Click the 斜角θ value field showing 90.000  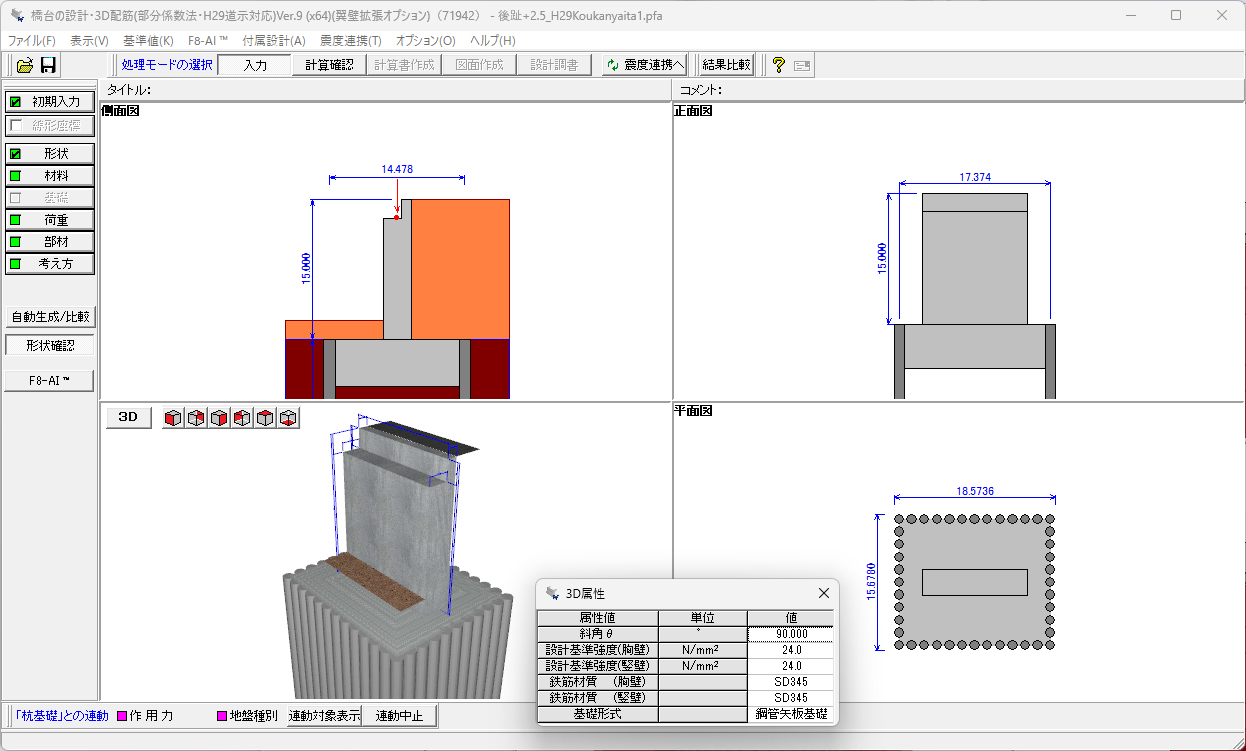[x=790, y=634]
